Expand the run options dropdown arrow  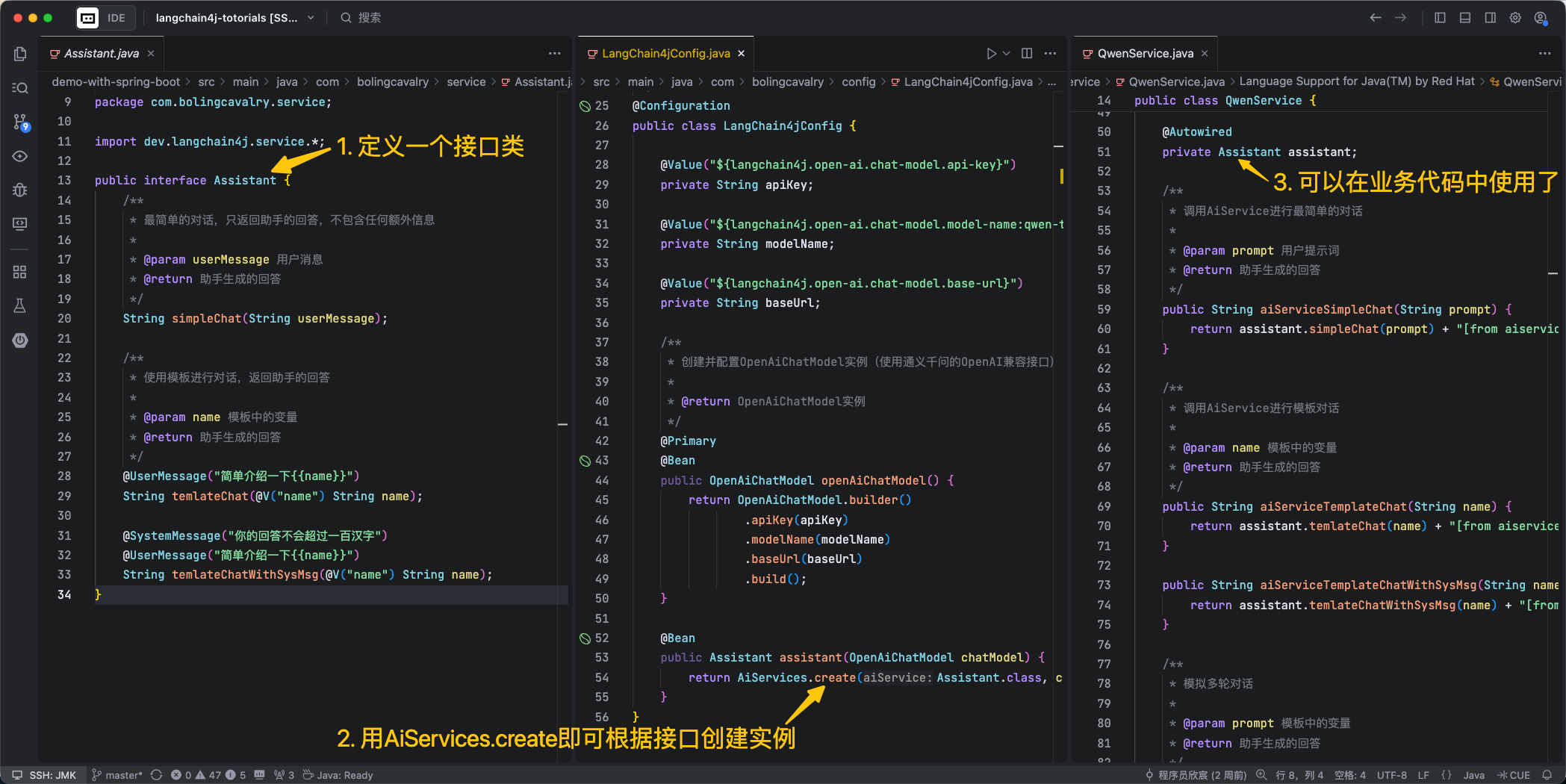pyautogui.click(x=1006, y=54)
